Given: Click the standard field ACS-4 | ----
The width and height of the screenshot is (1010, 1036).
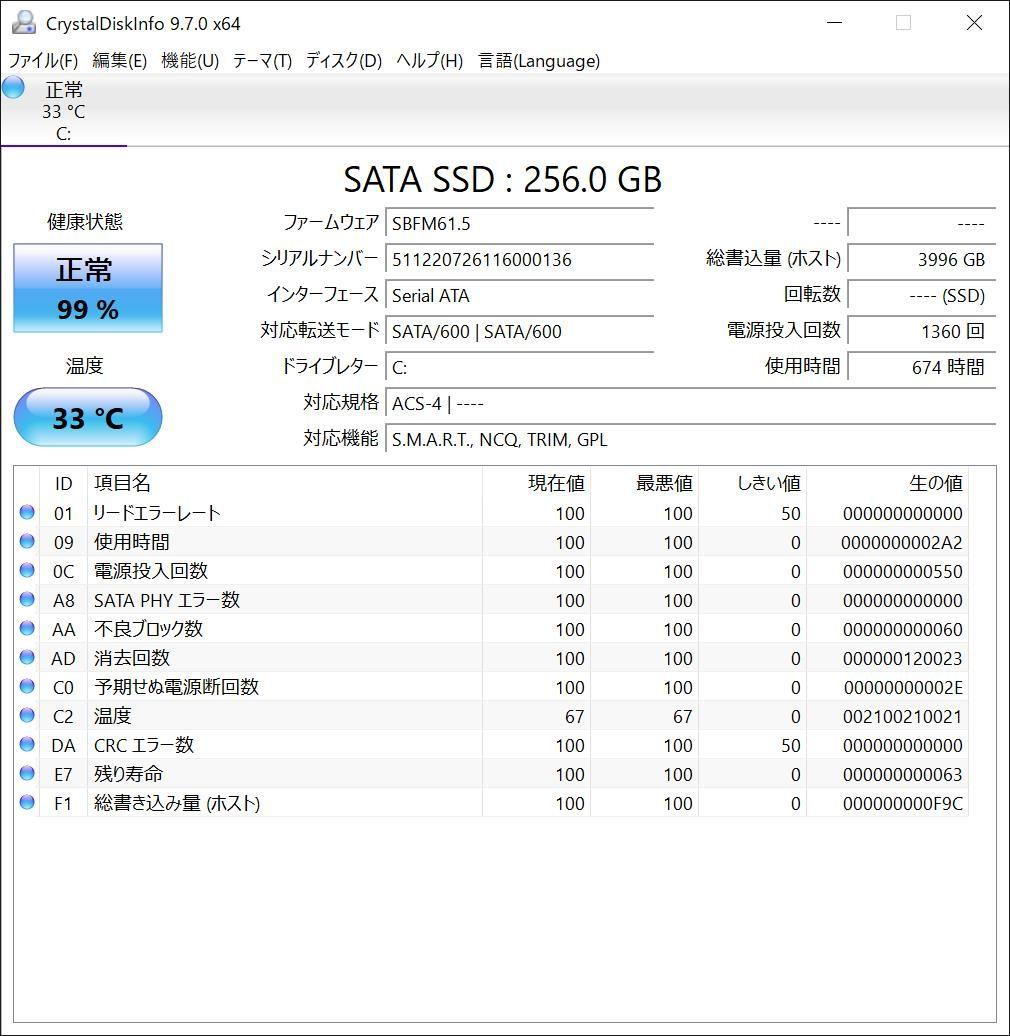Looking at the screenshot, I should 691,403.
